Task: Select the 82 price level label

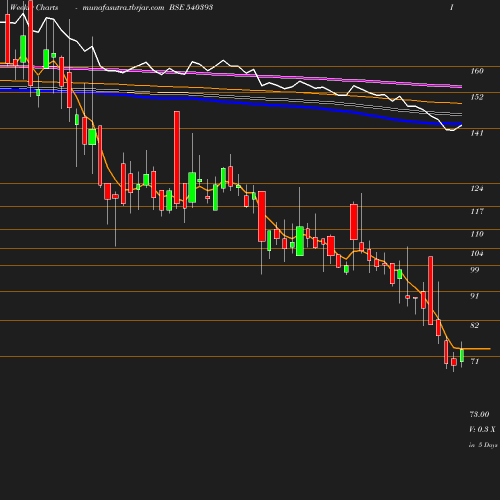Action: pos(475,325)
